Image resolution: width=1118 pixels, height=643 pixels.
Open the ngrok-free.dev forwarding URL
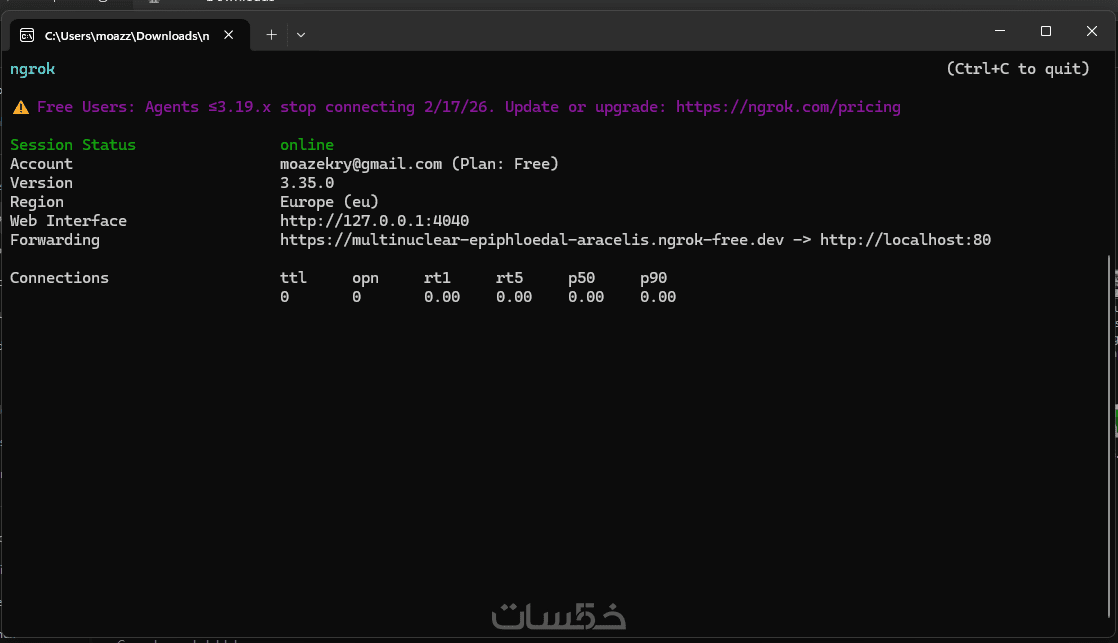pos(531,240)
